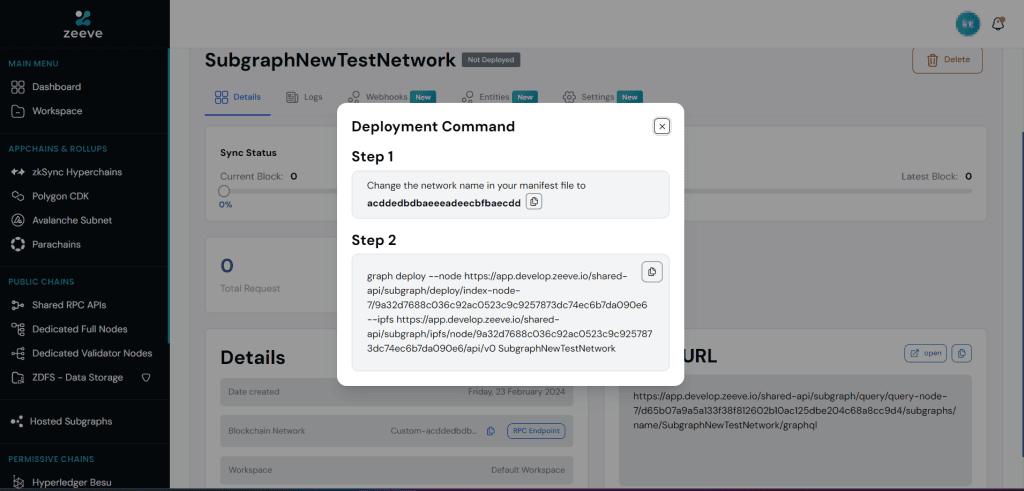Click the shield icon beside ZDFS
Image resolution: width=1024 pixels, height=491 pixels.
click(x=146, y=377)
